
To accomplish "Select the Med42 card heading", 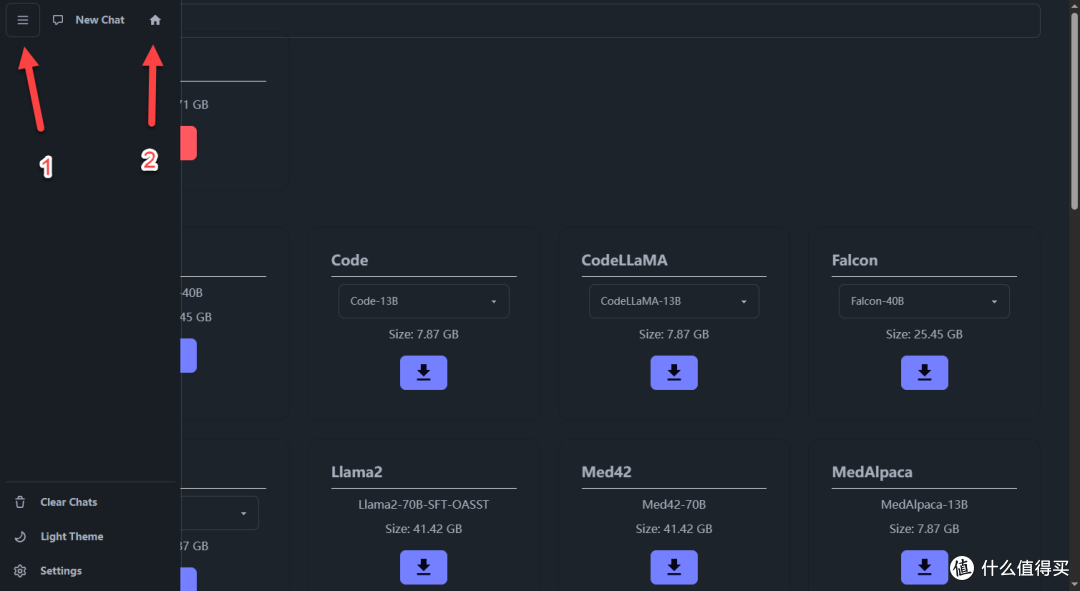I will (606, 472).
